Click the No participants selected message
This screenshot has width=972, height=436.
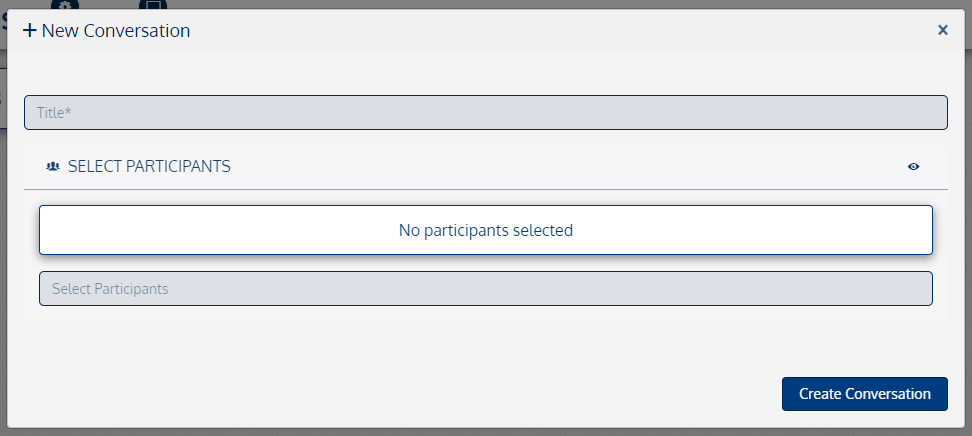point(485,230)
